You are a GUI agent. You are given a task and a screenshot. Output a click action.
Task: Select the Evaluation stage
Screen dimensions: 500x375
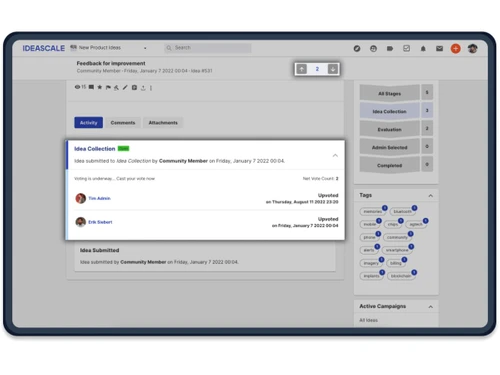[x=389, y=129]
